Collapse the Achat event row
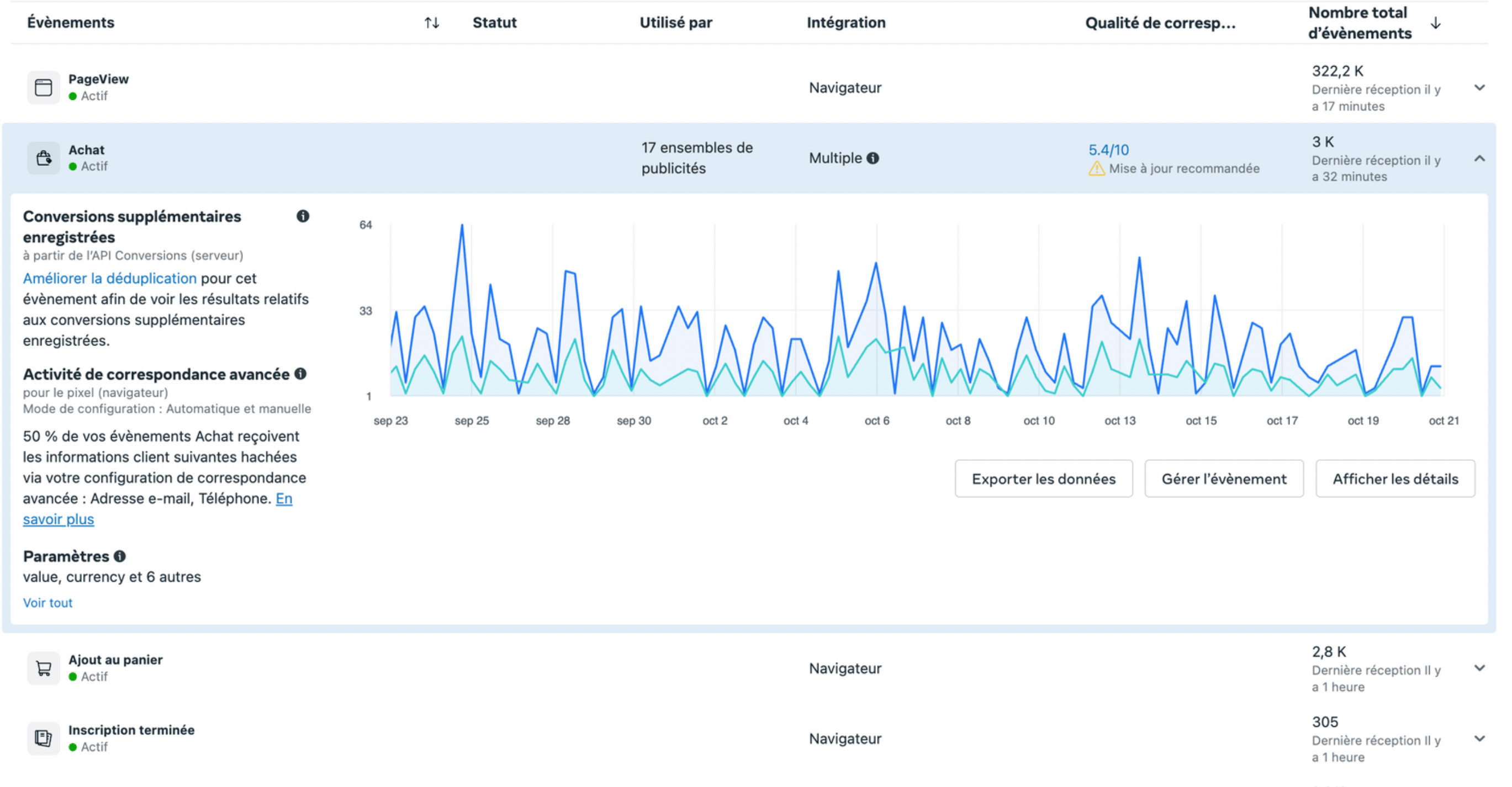 click(1479, 158)
